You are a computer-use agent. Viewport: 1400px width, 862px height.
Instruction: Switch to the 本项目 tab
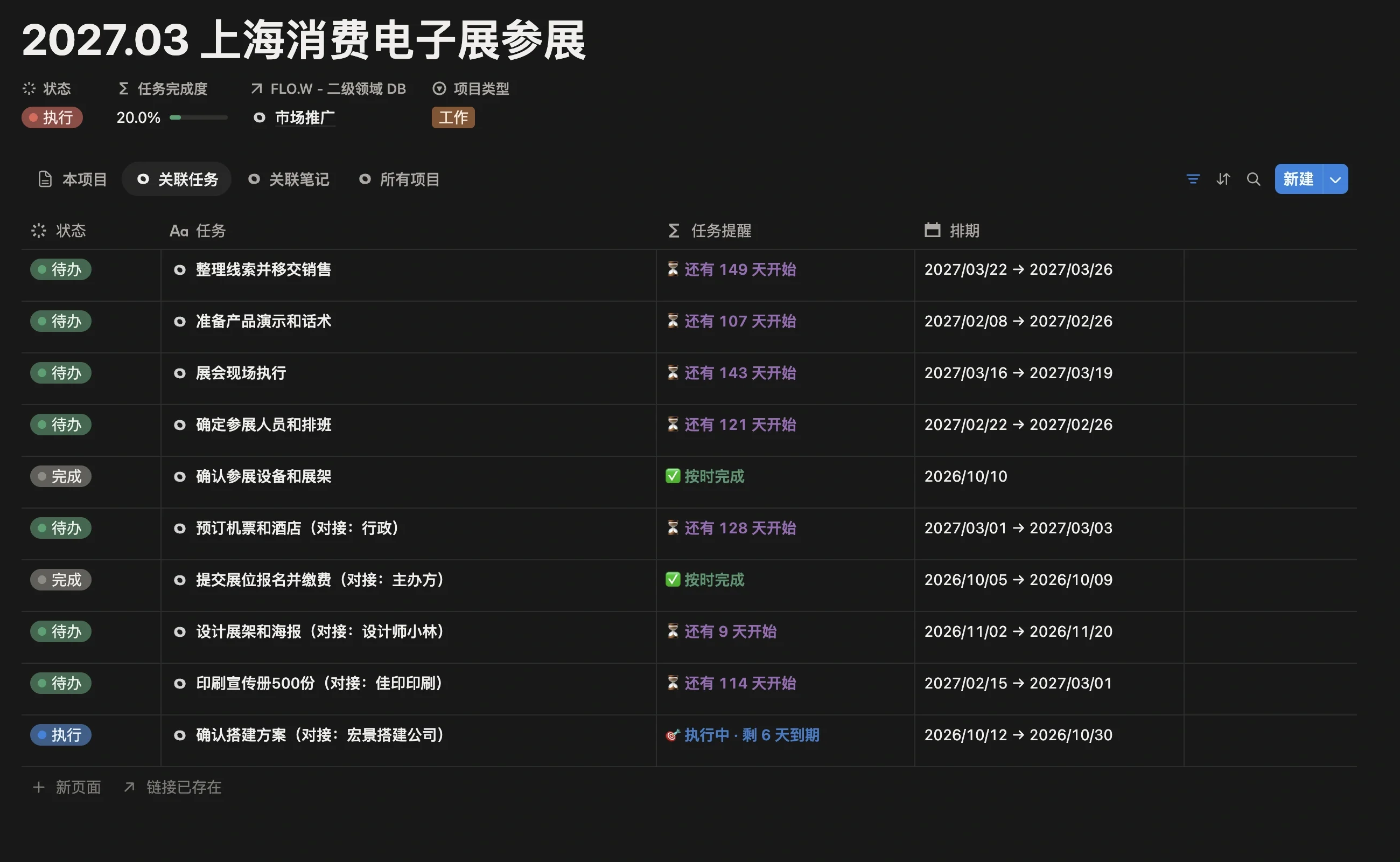click(x=72, y=179)
